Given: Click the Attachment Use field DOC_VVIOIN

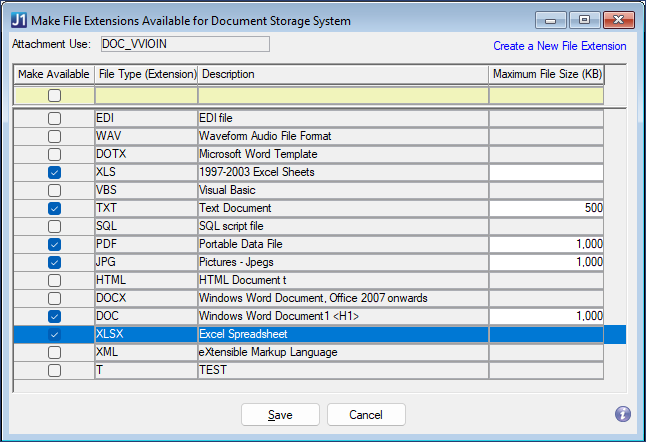Looking at the screenshot, I should tap(185, 44).
